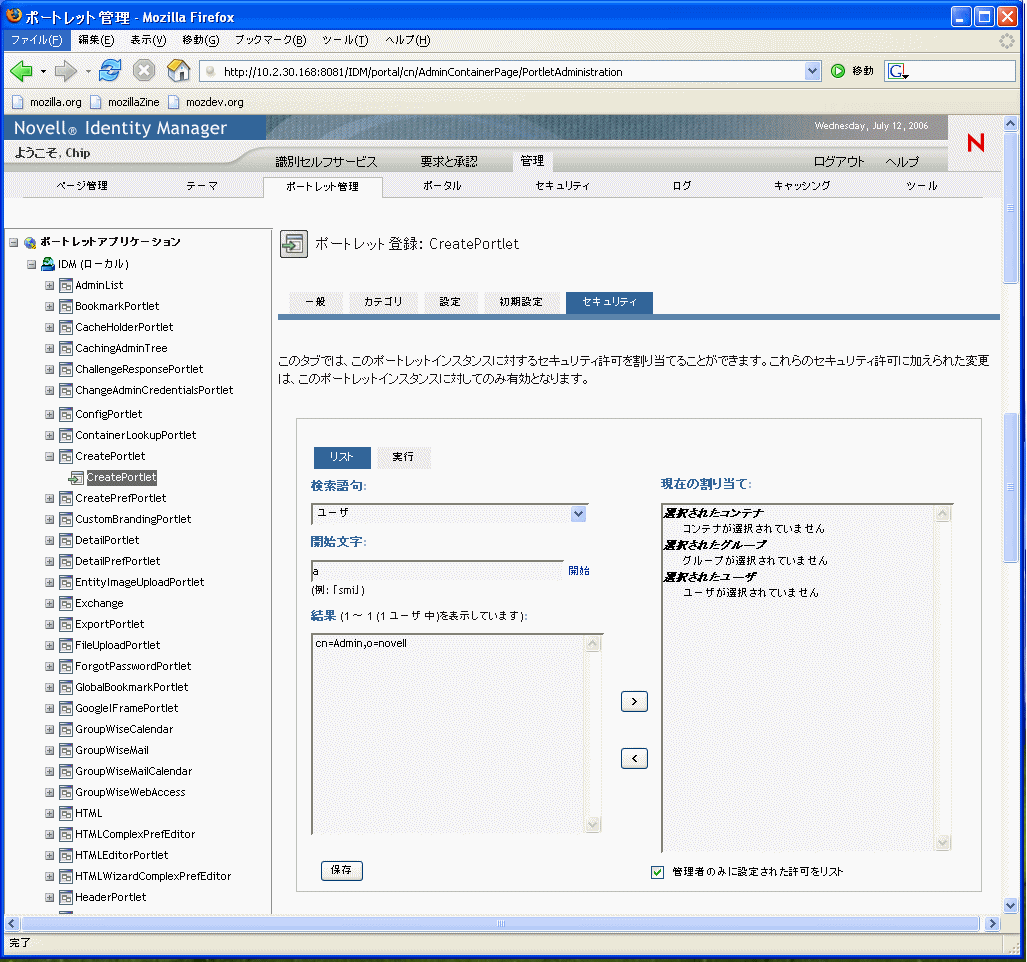The image size is (1027, 962).
Task: Click the ログアウト link
Action: click(x=838, y=162)
